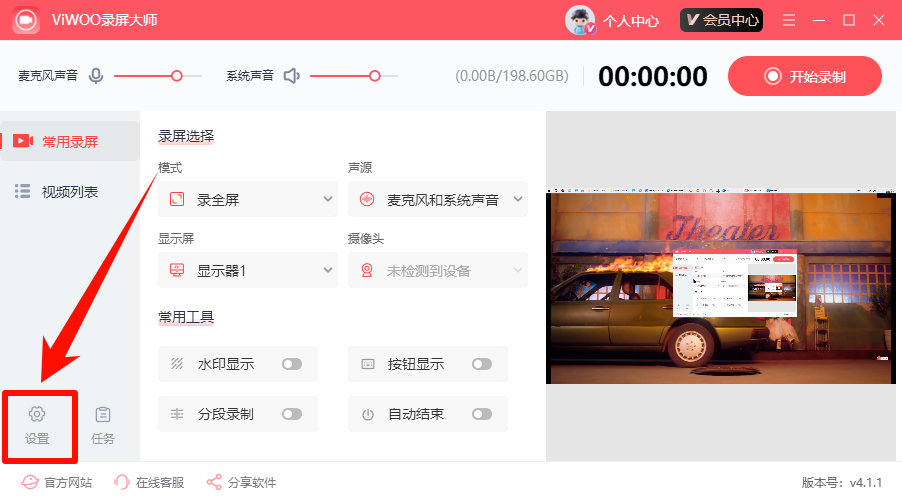The height and width of the screenshot is (502, 902).
Task: Open the 官方网站 link text
Action: tap(68, 482)
